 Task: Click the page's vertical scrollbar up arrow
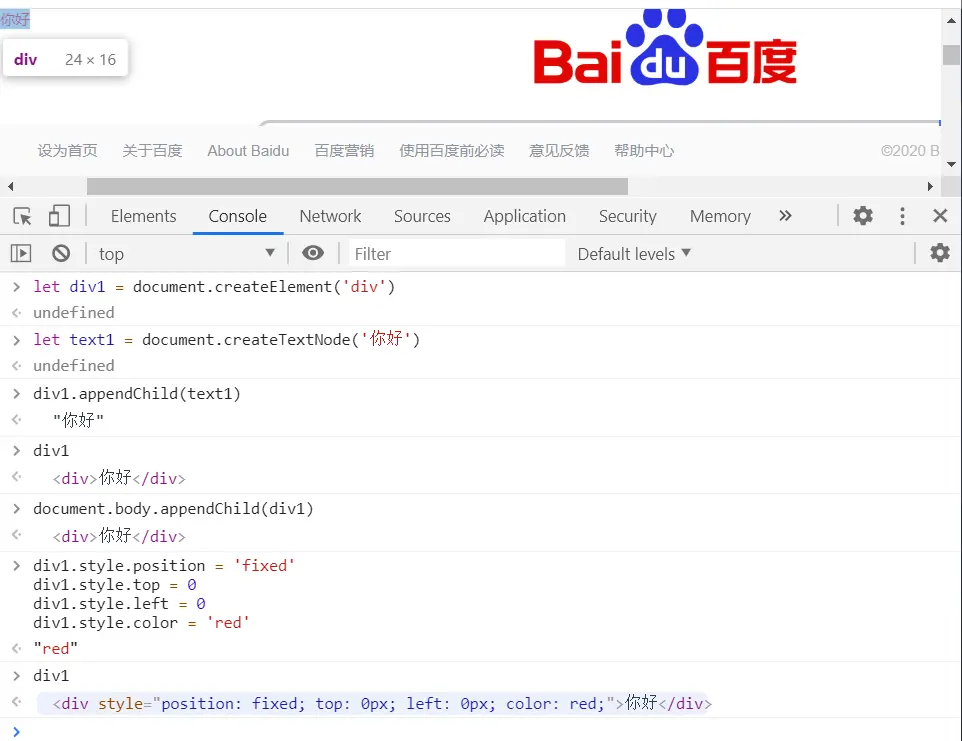point(951,20)
